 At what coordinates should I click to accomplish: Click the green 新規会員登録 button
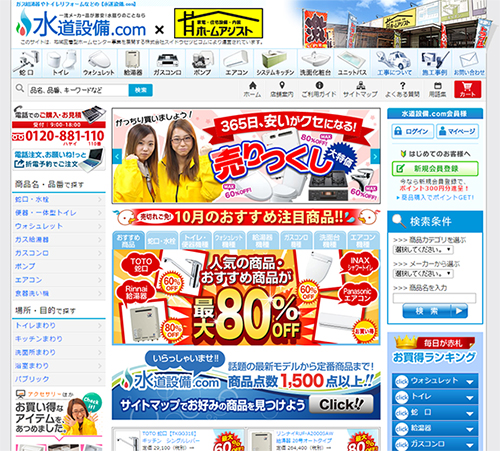click(435, 168)
